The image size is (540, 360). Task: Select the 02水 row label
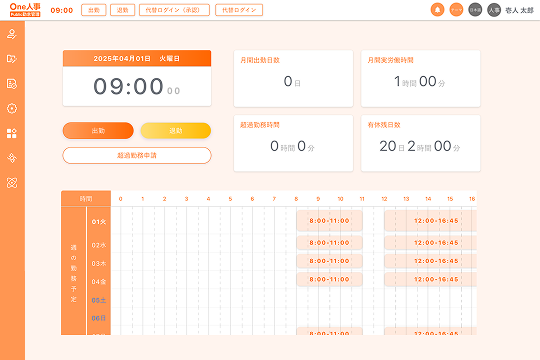point(98,245)
